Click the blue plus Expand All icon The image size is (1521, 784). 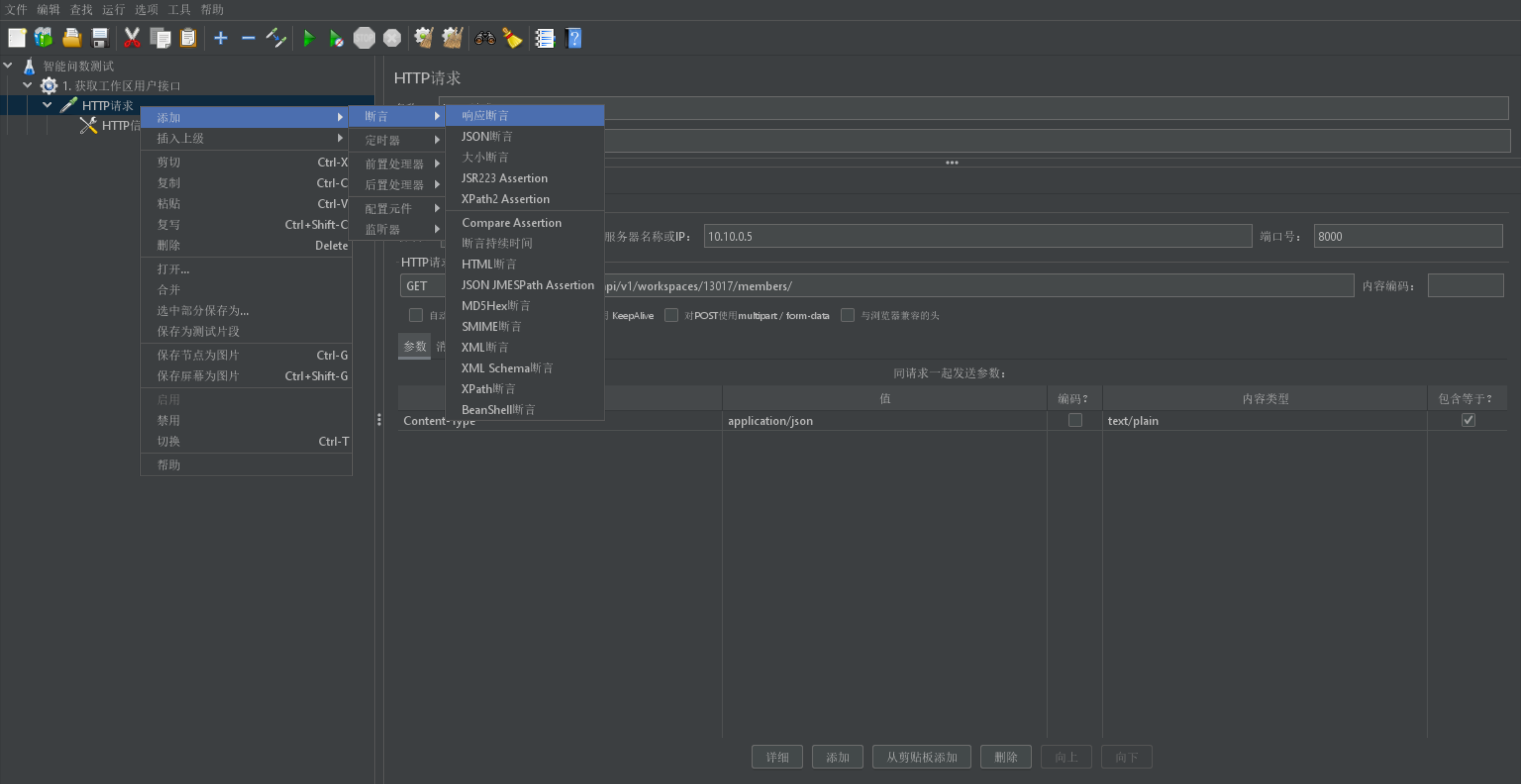pyautogui.click(x=220, y=38)
